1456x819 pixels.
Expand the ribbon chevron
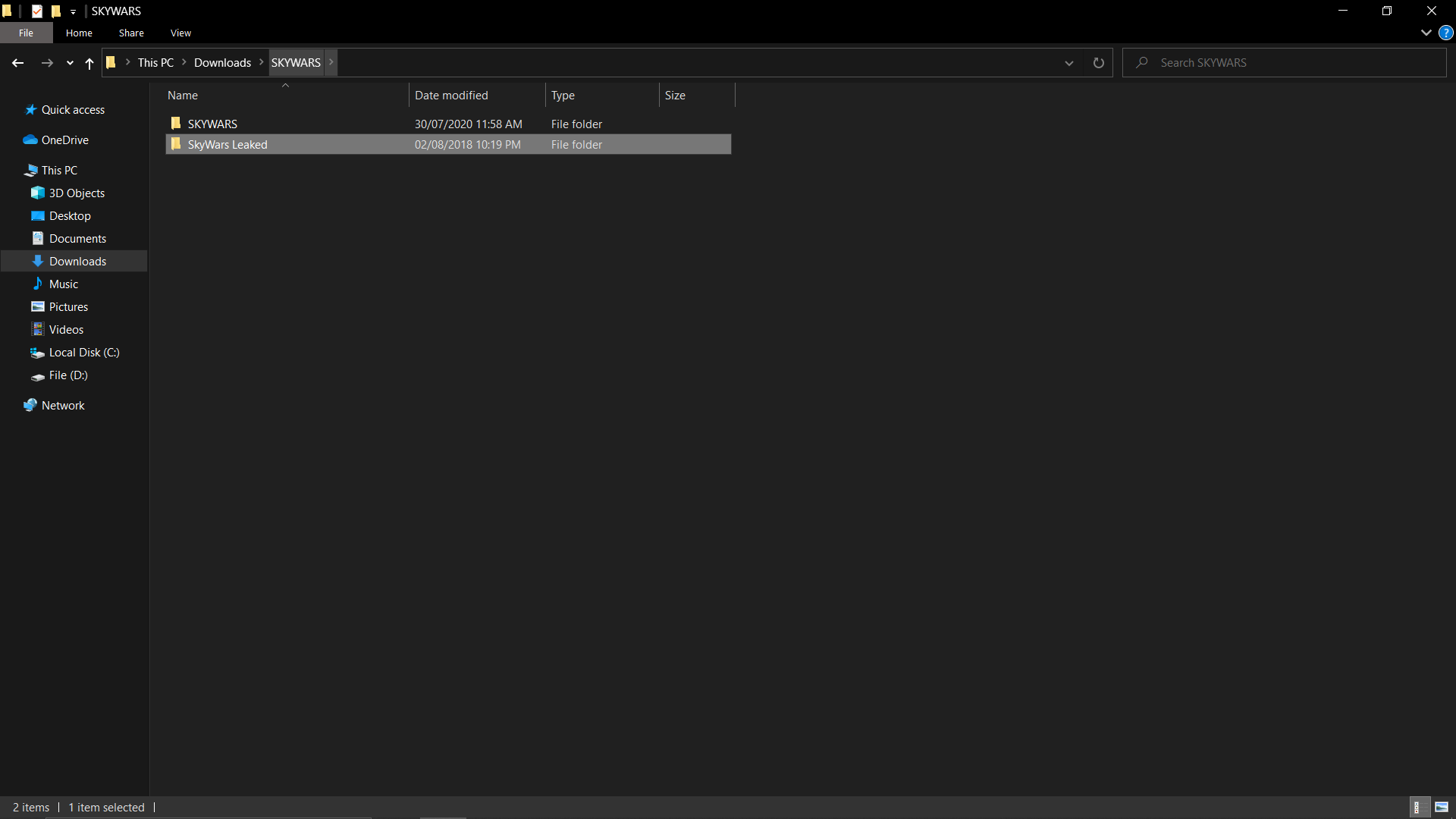[x=1426, y=33]
